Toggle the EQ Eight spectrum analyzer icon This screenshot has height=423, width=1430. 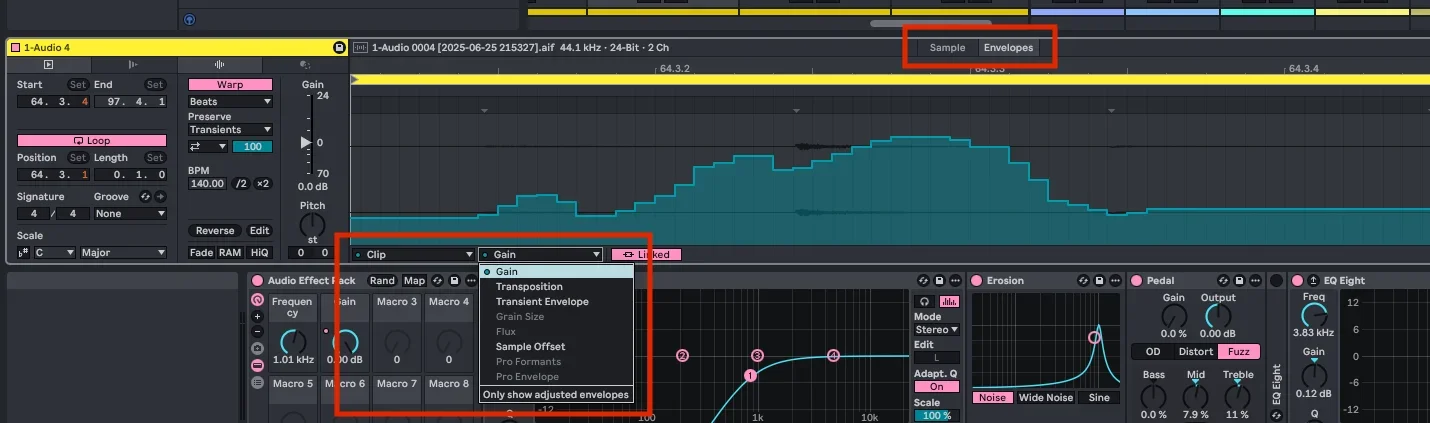[x=948, y=301]
